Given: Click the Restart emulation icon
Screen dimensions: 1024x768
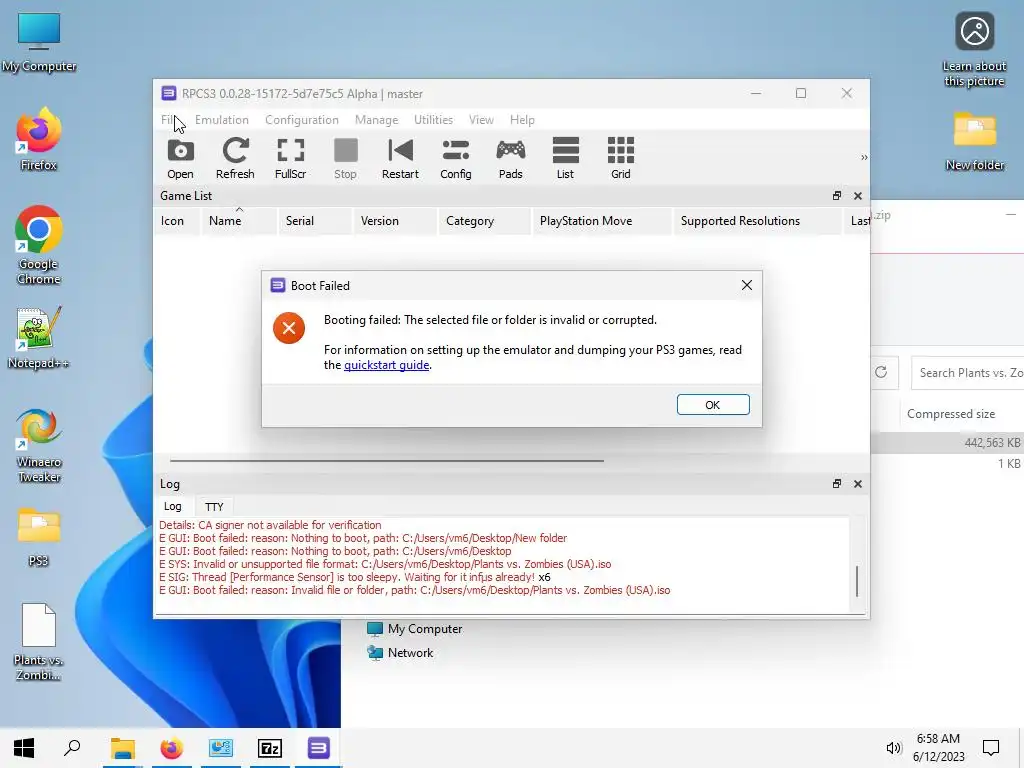Looking at the screenshot, I should (400, 158).
